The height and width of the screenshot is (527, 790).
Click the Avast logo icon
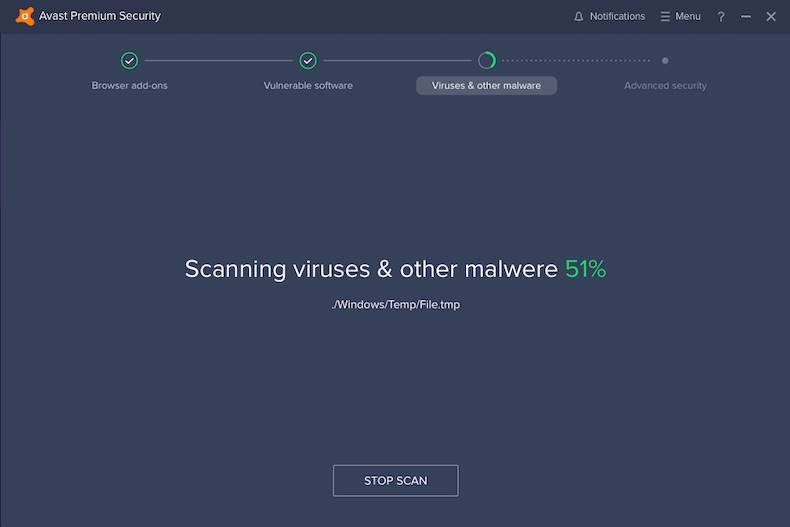click(x=25, y=16)
